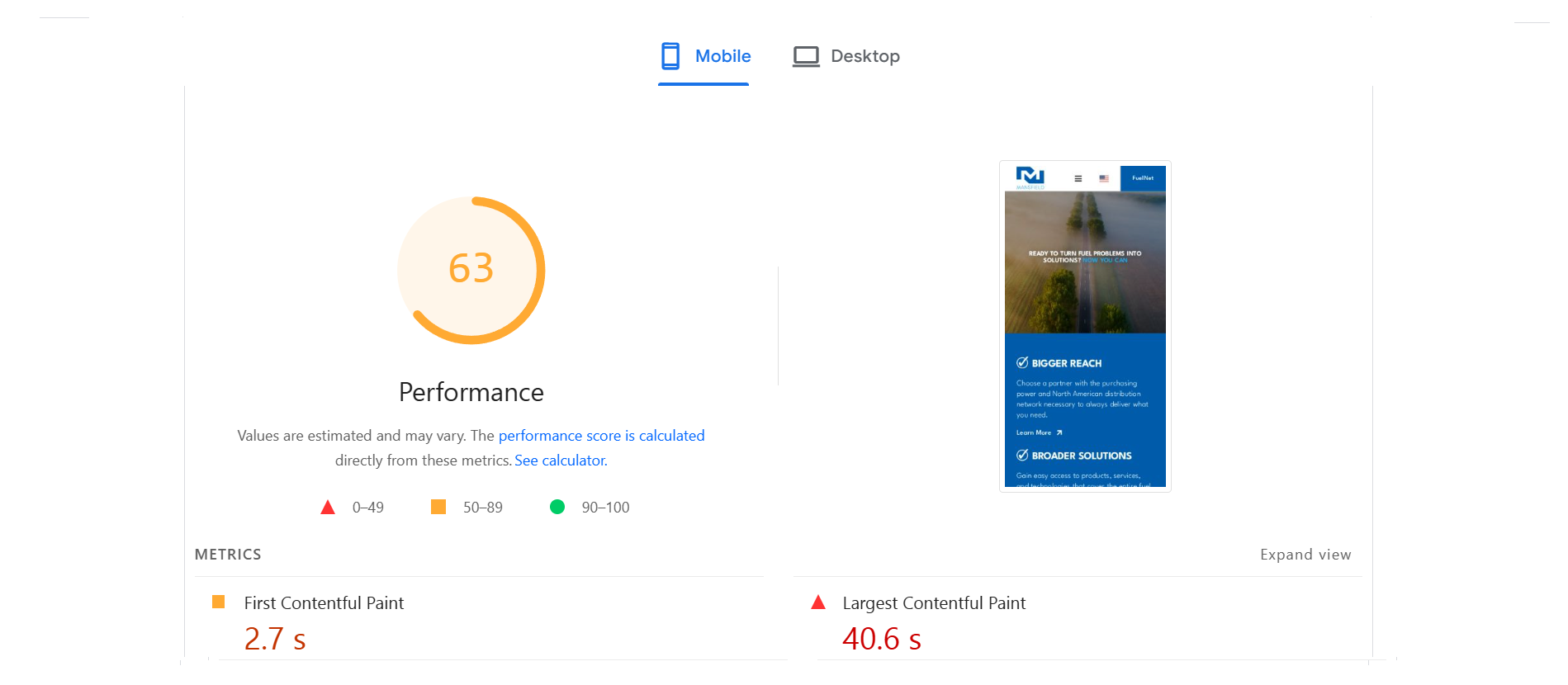Click the green circle legend icon for 90–100
Viewport: 1568px width, 685px height.
557,507
